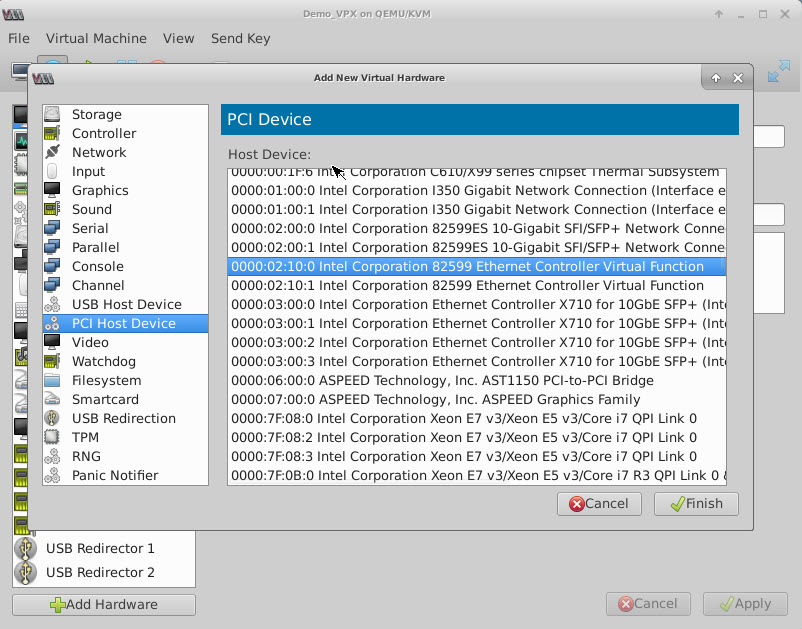Click the Controller card icon
This screenshot has height=629, width=802.
tap(52, 133)
